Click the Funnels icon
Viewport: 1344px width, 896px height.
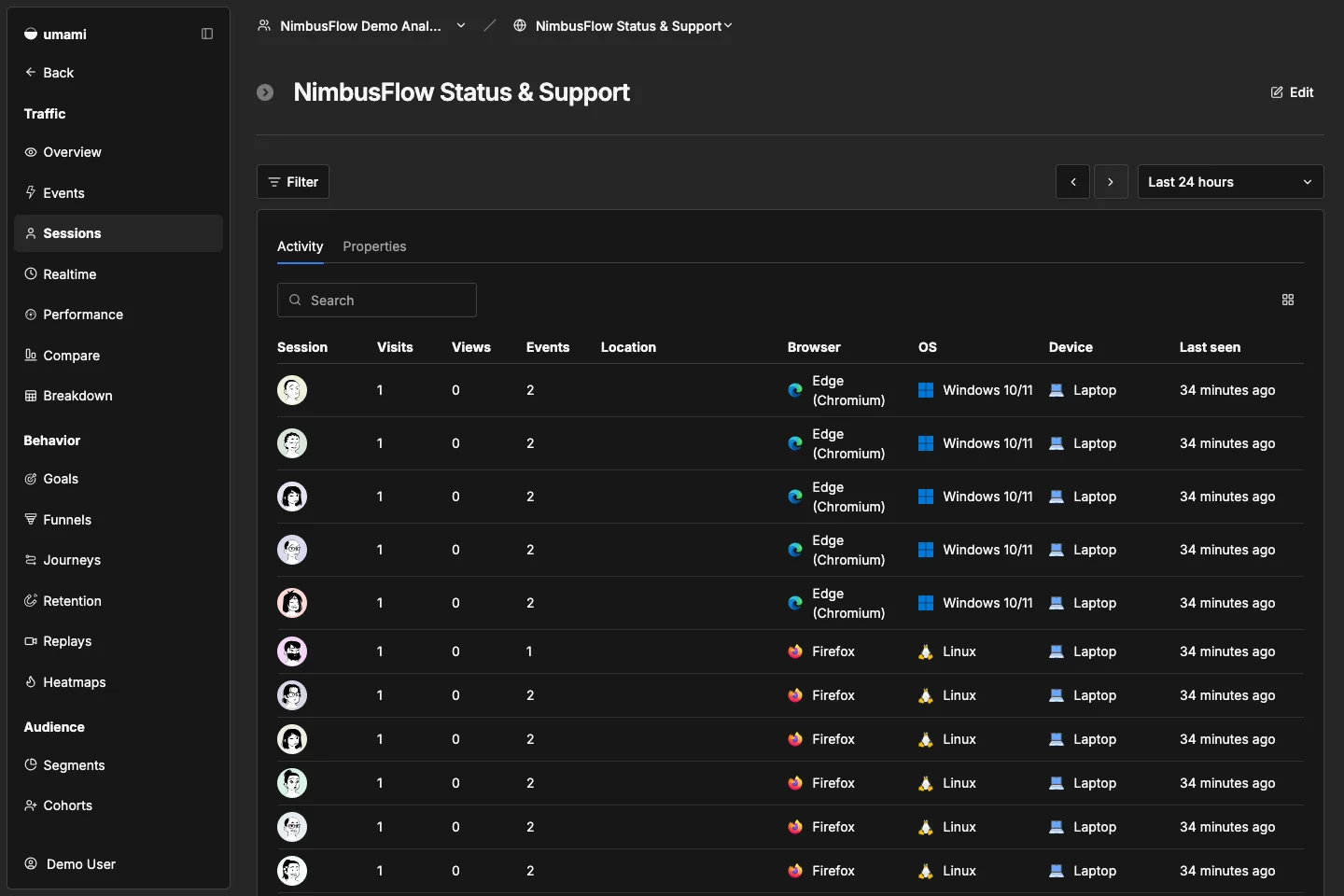(x=31, y=520)
